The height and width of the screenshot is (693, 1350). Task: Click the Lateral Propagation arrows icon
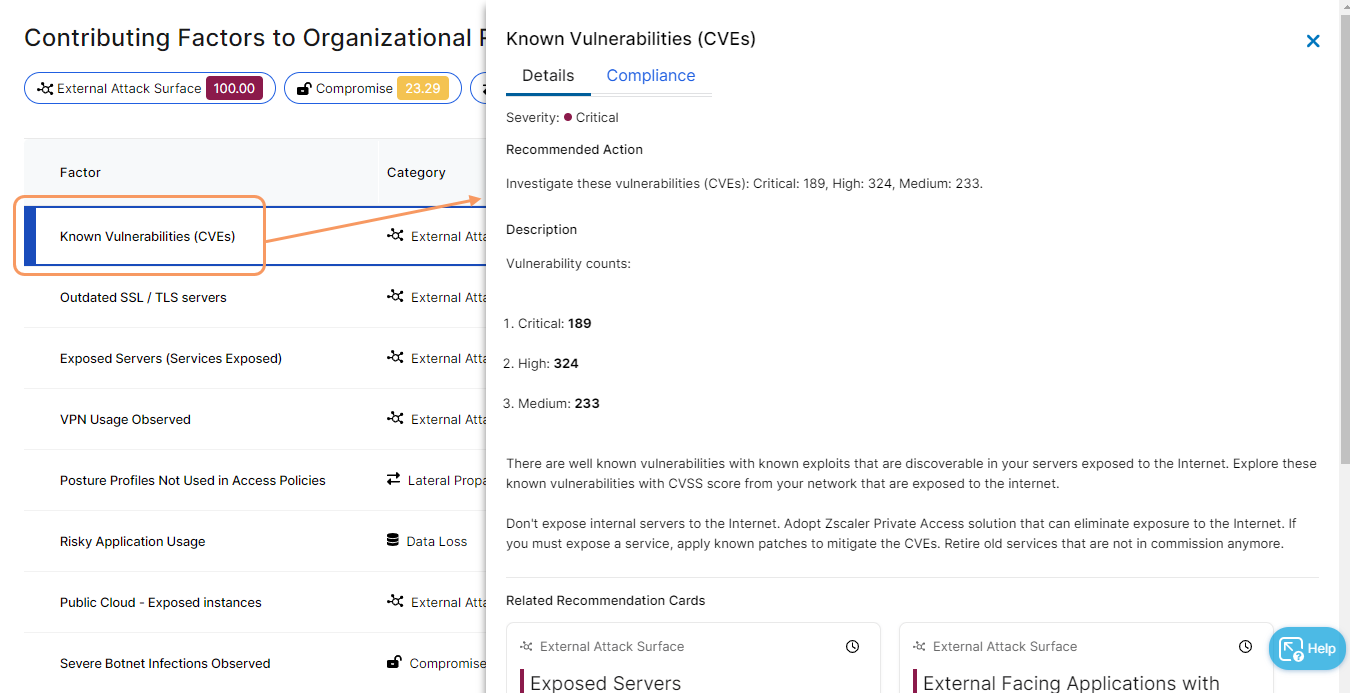click(x=394, y=480)
